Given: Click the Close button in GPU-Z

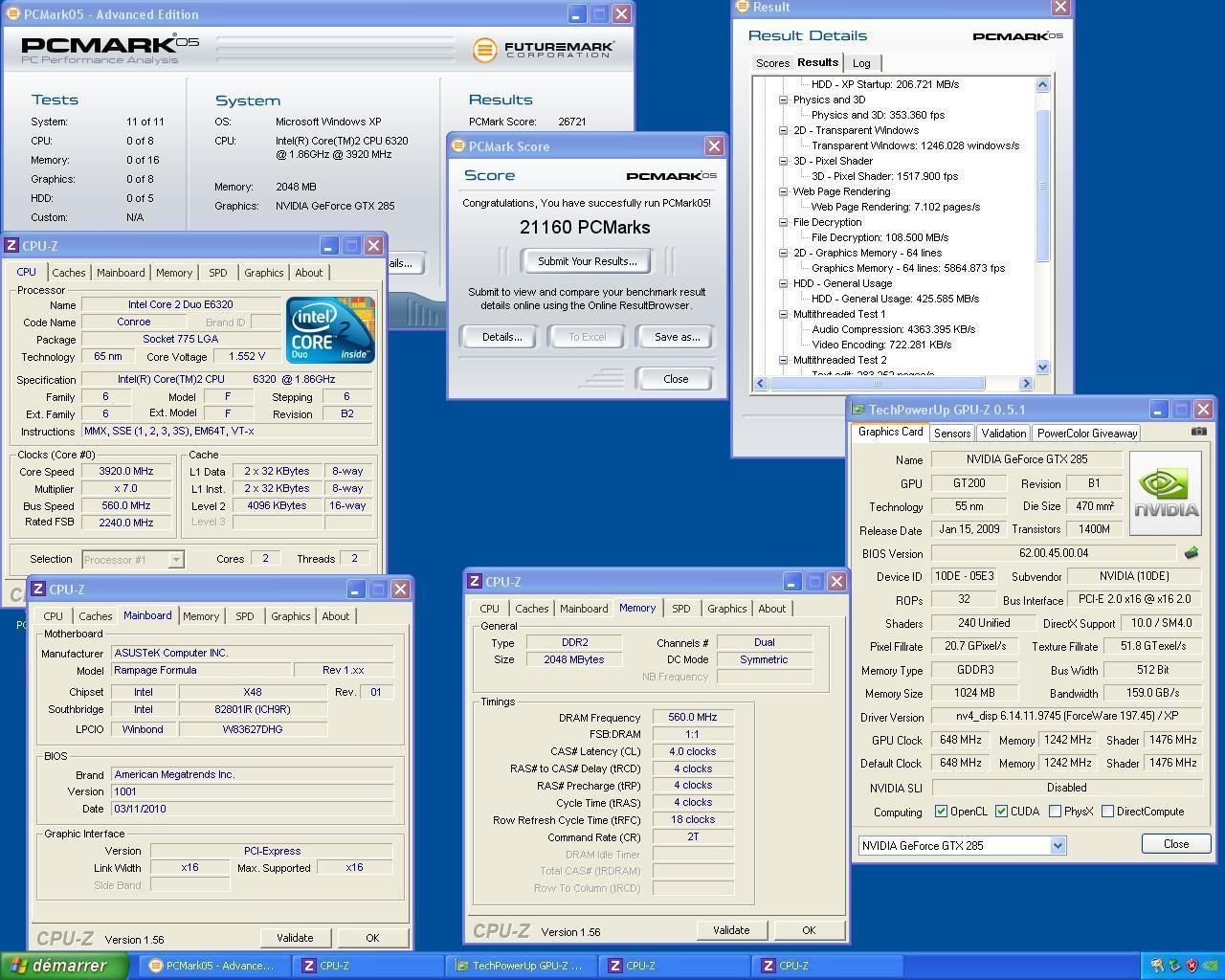Looking at the screenshot, I should (x=1176, y=844).
